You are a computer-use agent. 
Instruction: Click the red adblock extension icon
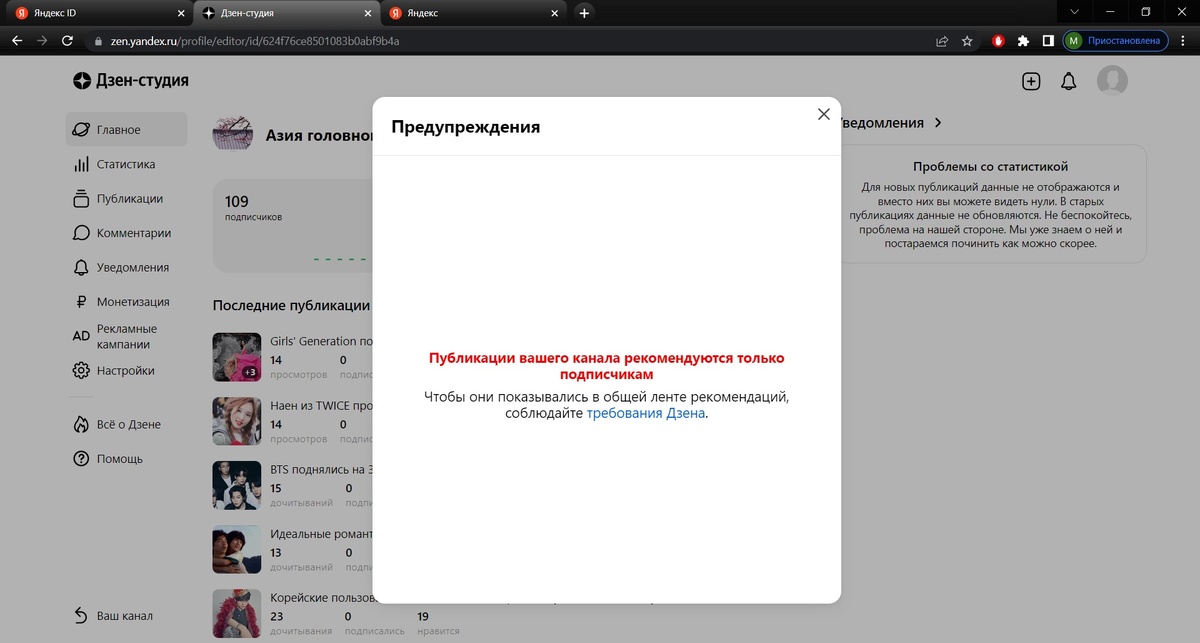pyautogui.click(x=998, y=41)
